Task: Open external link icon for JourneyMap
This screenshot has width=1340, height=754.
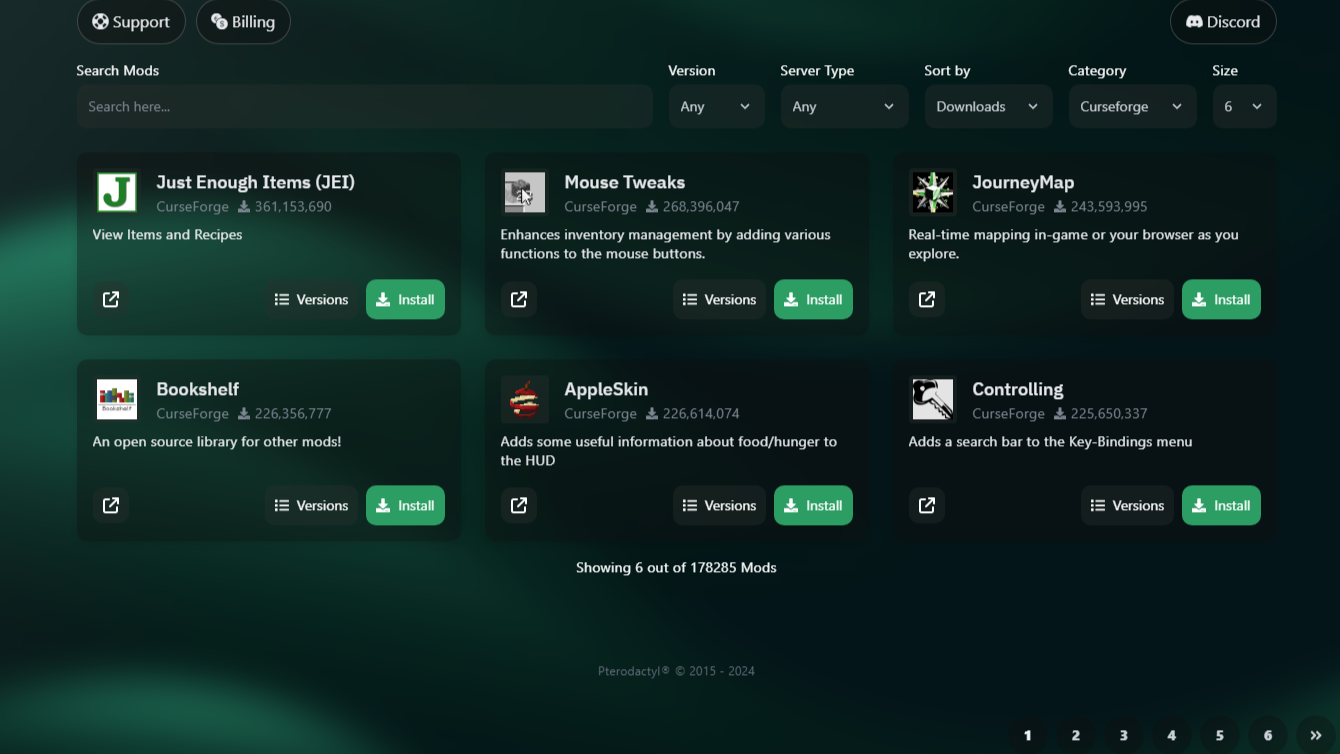Action: coord(927,299)
